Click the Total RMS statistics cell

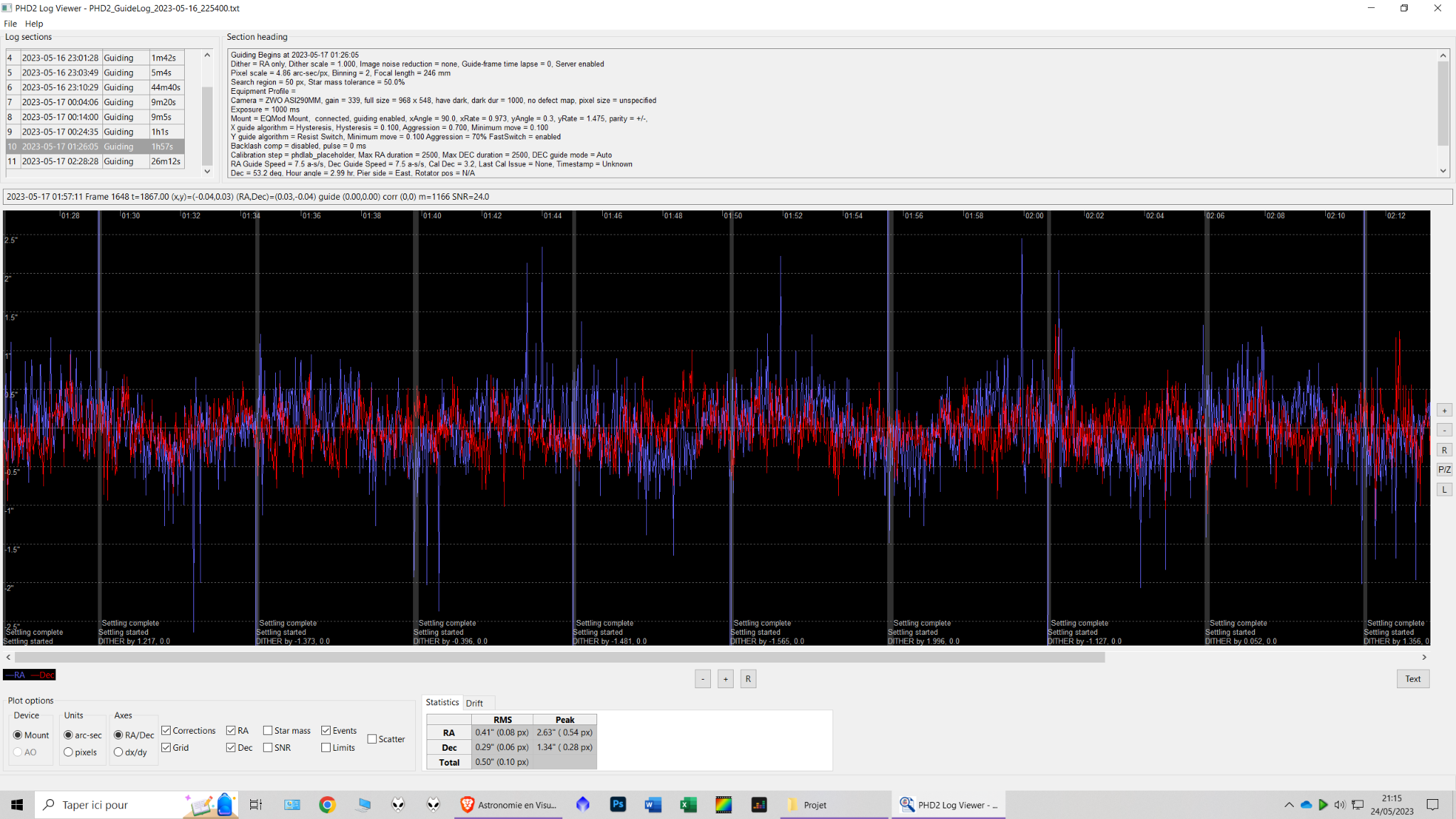[x=502, y=762]
